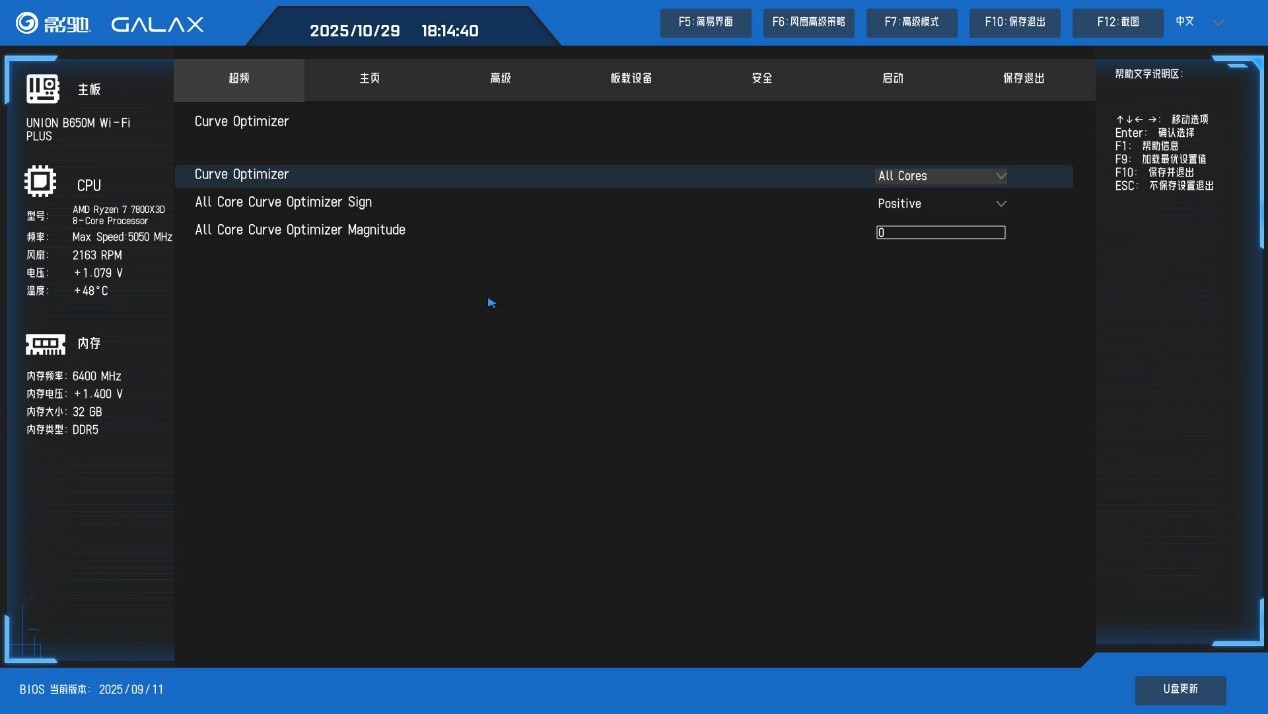Open the 主页 tab

[x=370, y=78]
